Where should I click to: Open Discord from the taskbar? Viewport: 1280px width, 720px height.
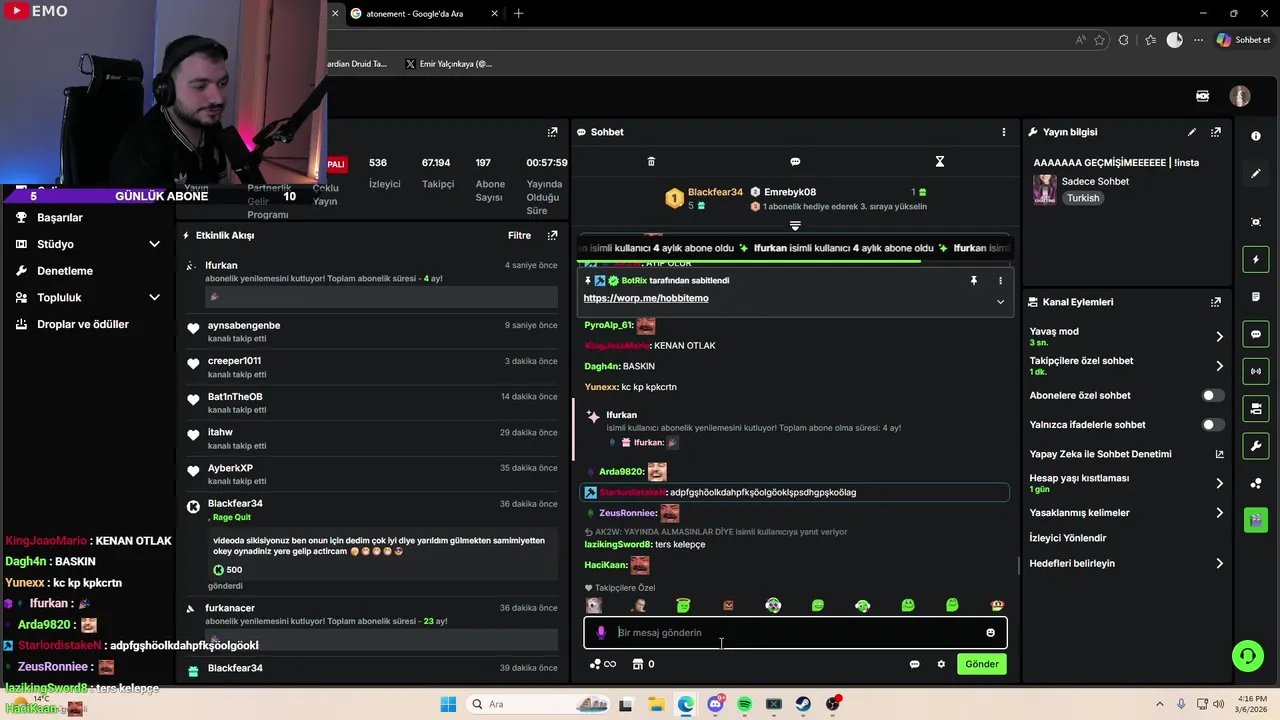coord(715,704)
